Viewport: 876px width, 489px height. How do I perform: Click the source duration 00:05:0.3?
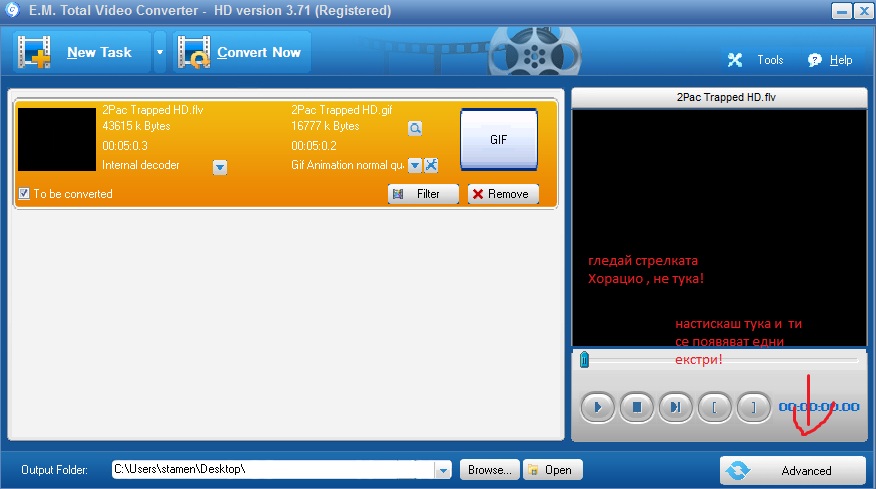point(125,146)
